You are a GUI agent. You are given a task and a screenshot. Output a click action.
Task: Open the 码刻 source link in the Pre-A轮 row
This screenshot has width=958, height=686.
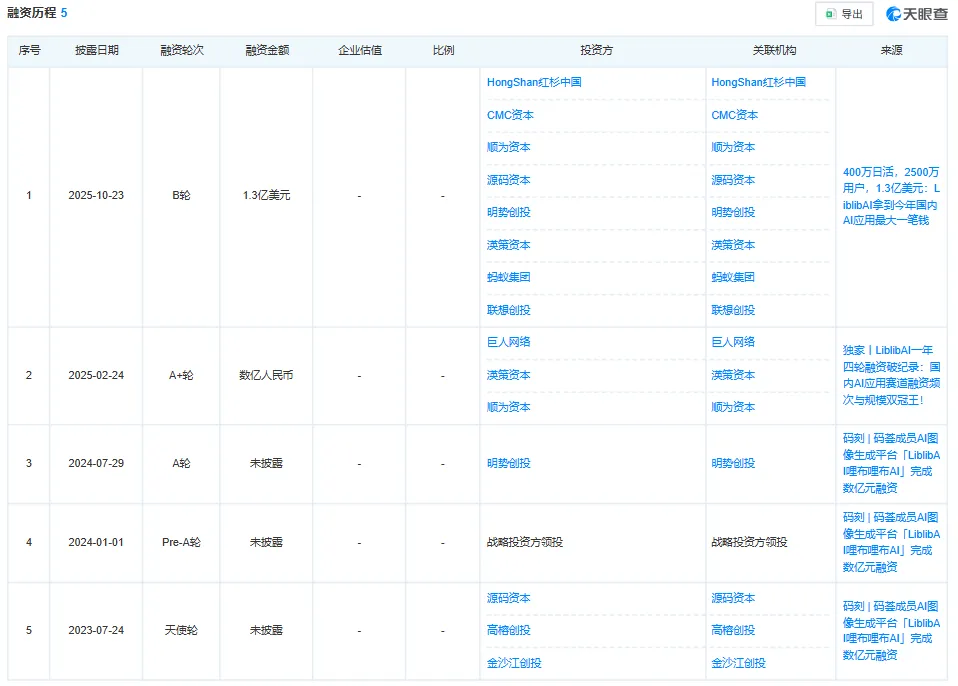891,542
